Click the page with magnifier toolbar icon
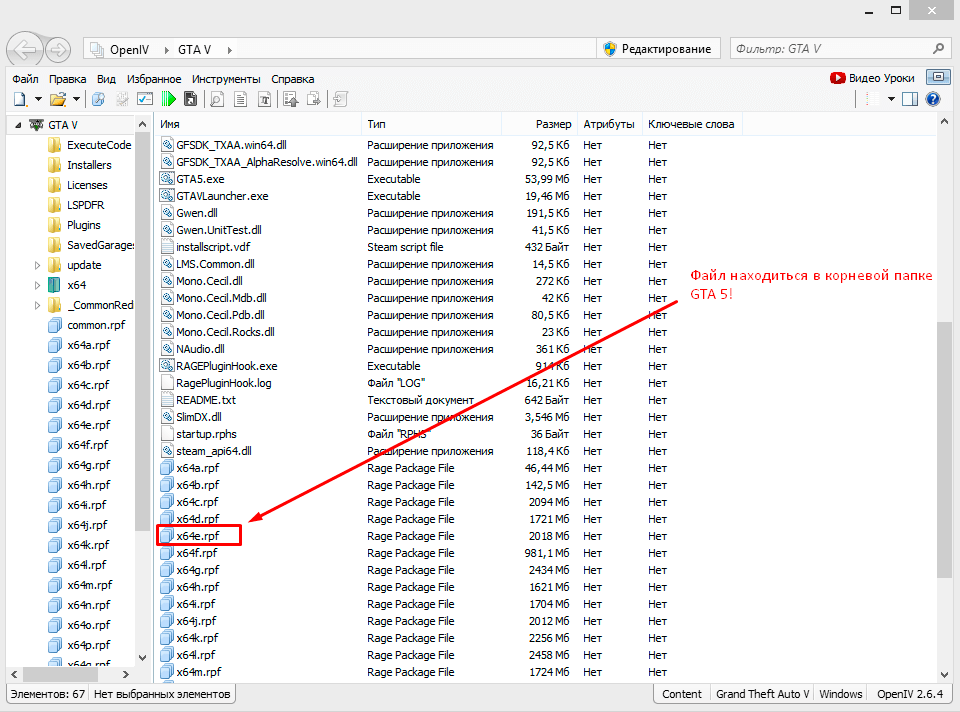This screenshot has height=712, width=960. 217,99
